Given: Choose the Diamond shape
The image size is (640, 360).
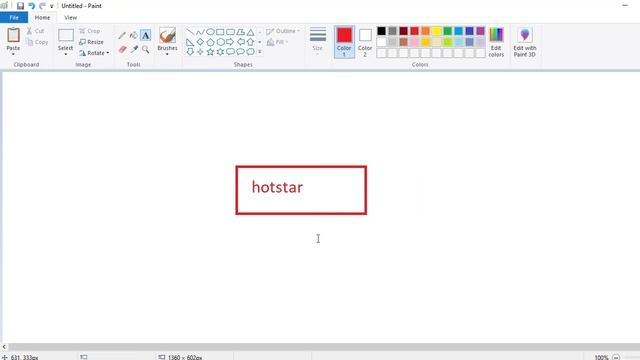Looking at the screenshot, I should coord(200,42).
